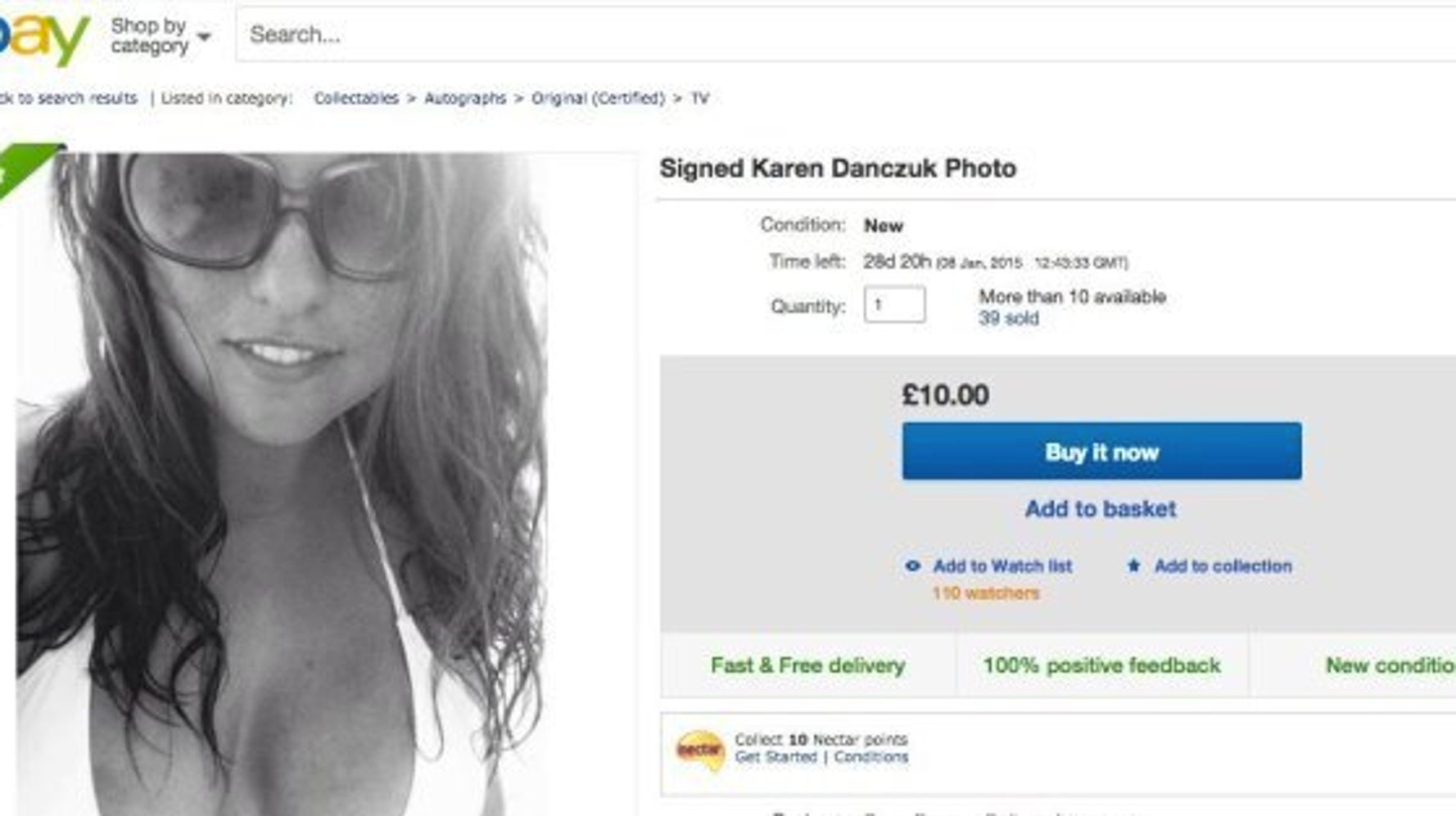1456x816 pixels.
Task: Click Add to Watch list link
Action: click(x=1002, y=566)
